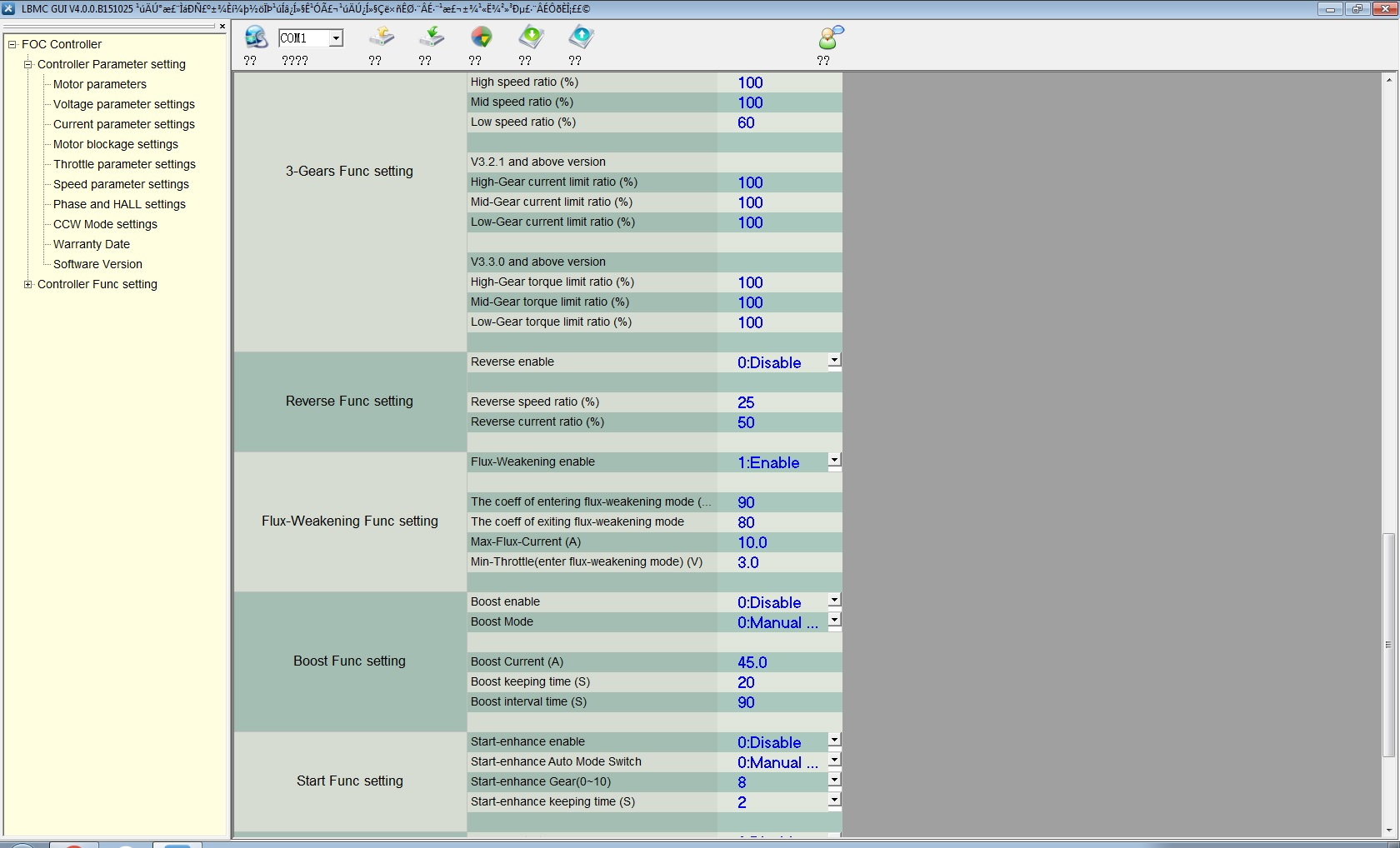Select Motor parameters in the tree
The image size is (1400, 848).
(99, 84)
